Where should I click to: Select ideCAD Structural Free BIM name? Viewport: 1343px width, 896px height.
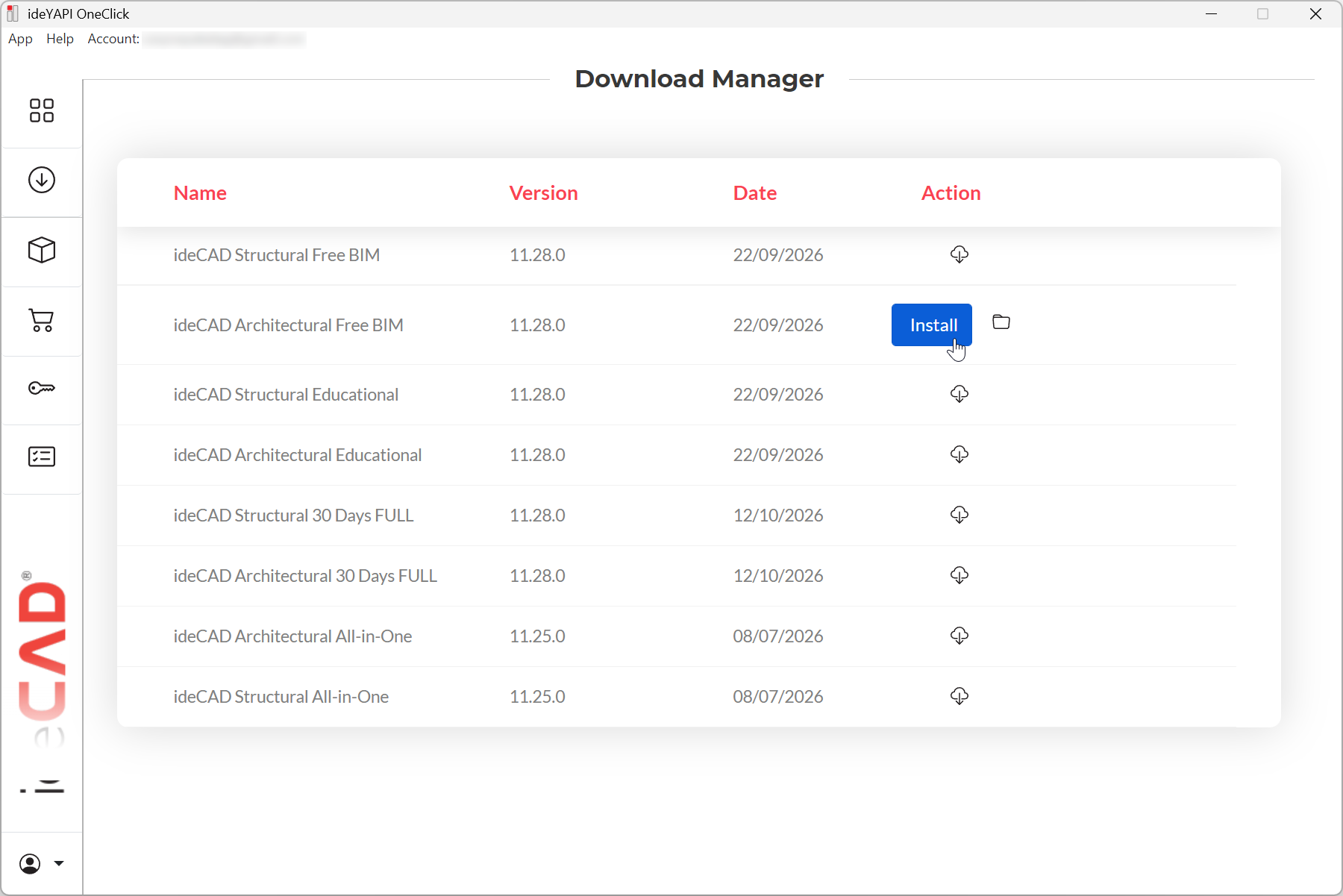277,255
